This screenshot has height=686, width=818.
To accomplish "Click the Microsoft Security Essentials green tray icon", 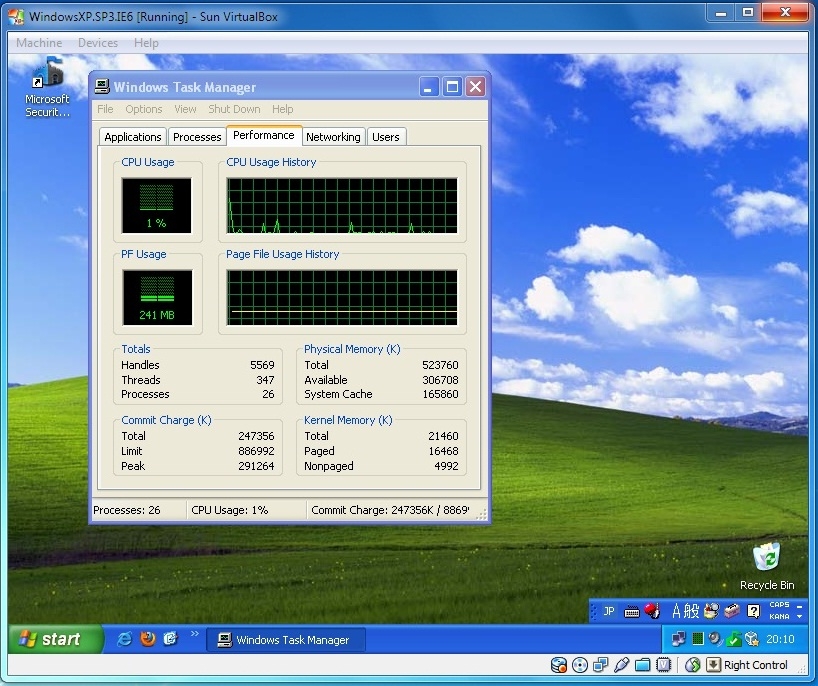I will pyautogui.click(x=733, y=639).
